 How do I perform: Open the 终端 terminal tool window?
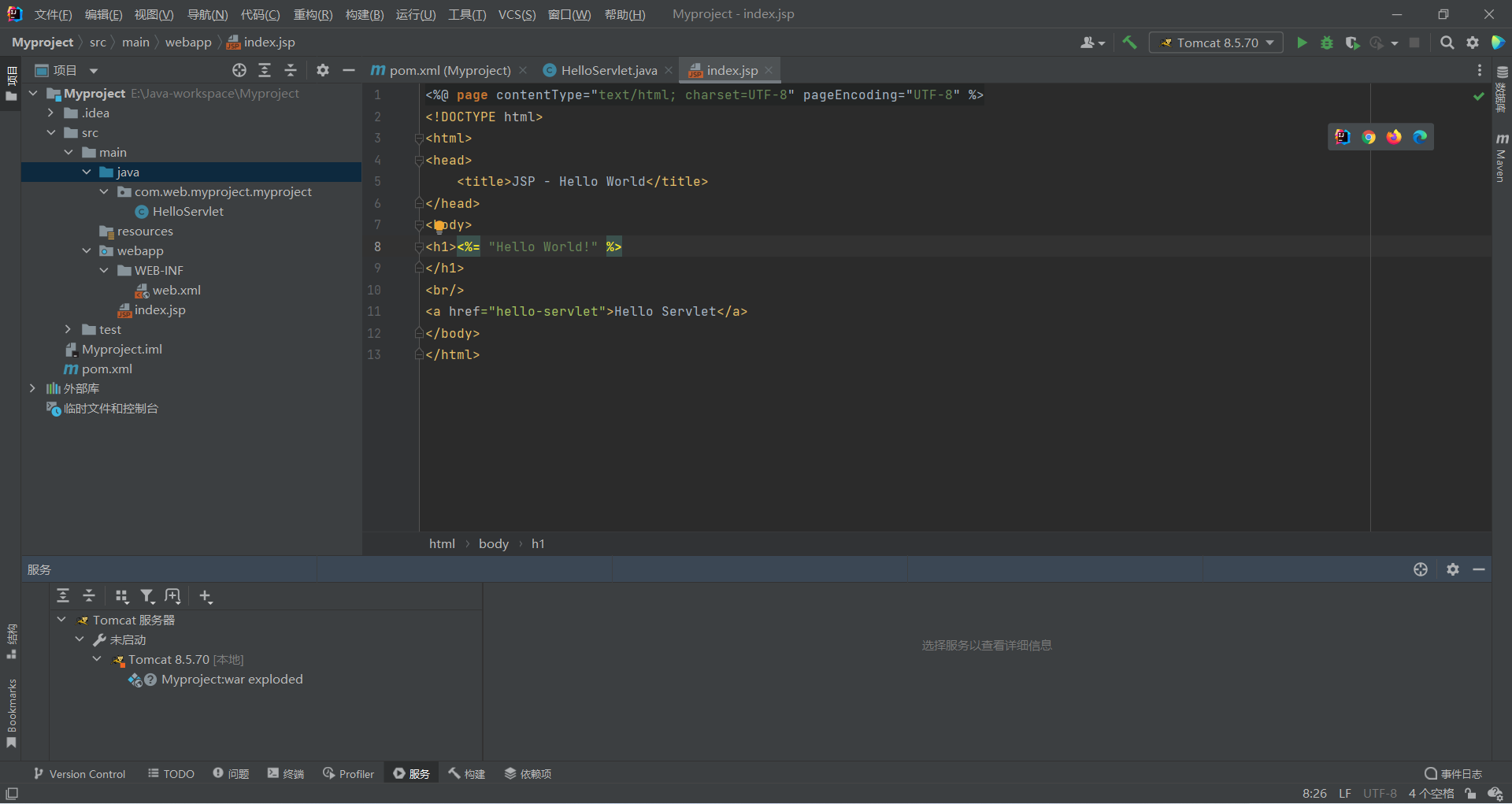click(285, 774)
